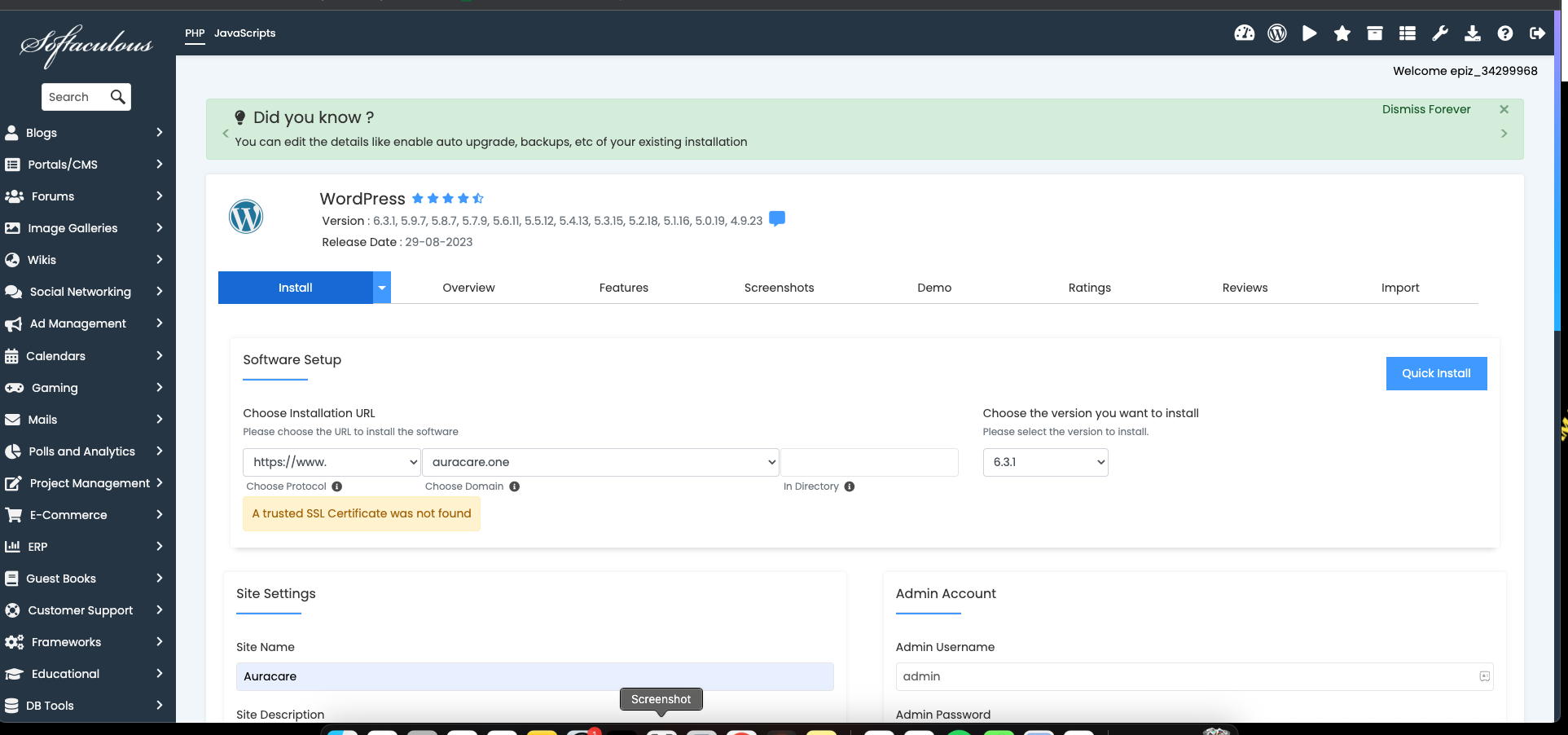Screen dimensions: 1568x735
Task: Switch to the Overview tab
Action: pyautogui.click(x=468, y=288)
